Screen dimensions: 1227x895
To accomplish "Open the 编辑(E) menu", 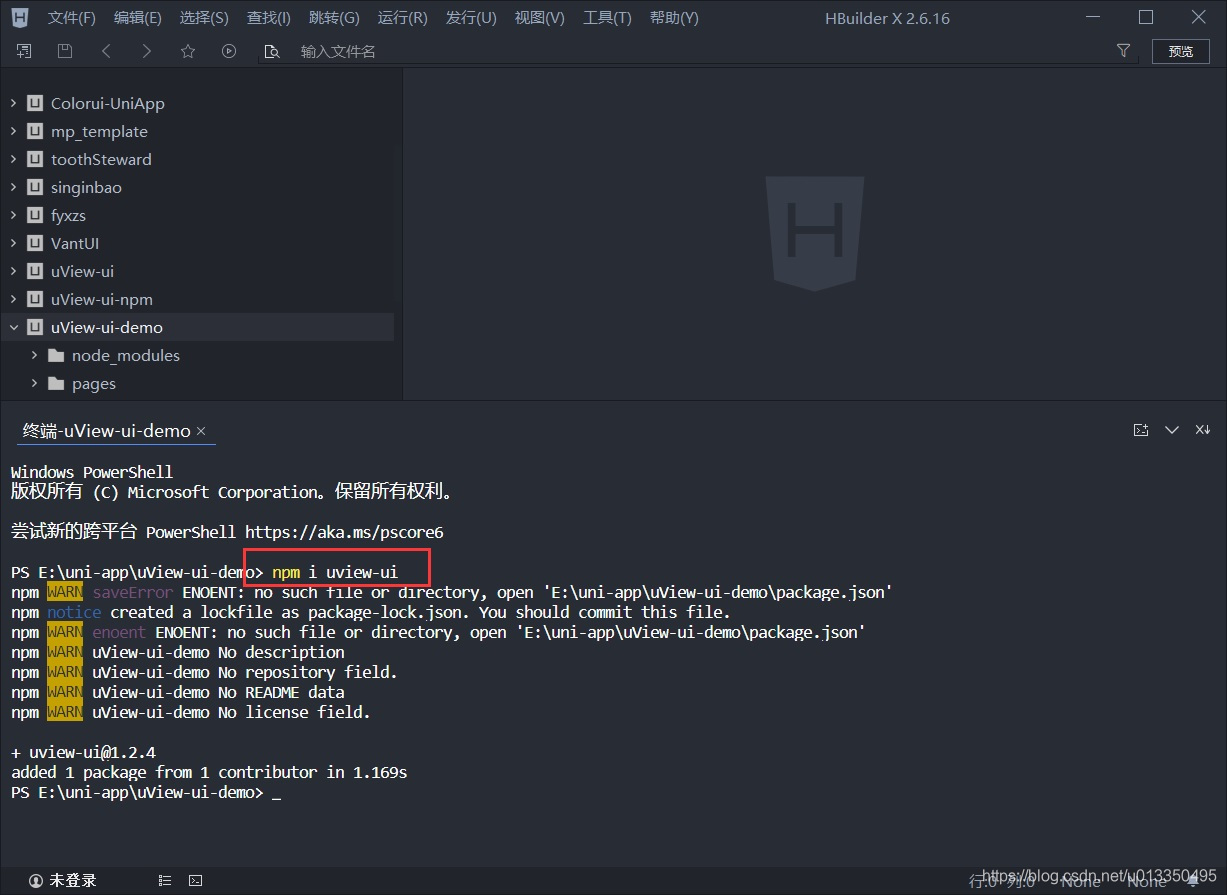I will point(138,18).
